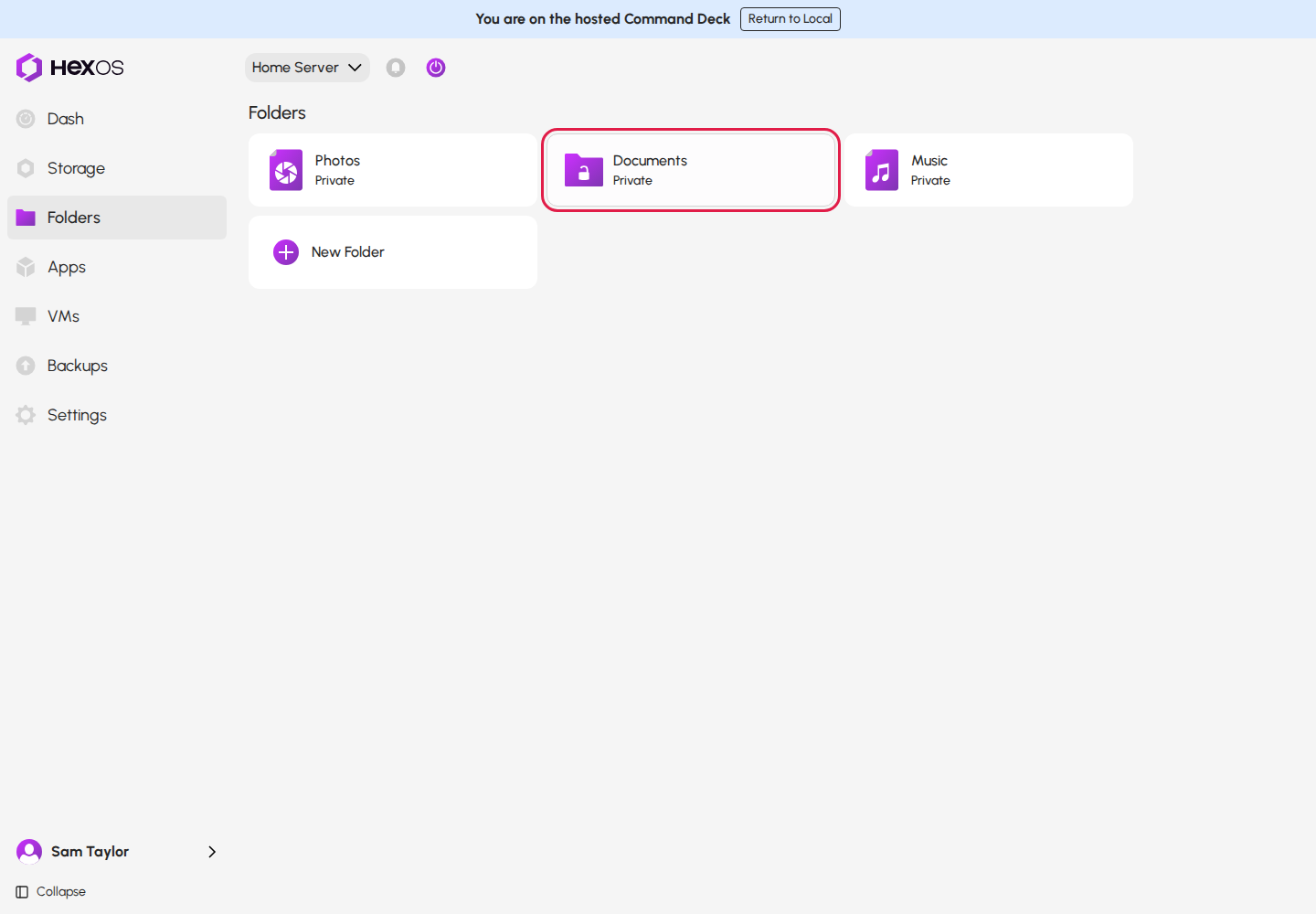Click the Sam Taylor name
The image size is (1316, 914).
(90, 852)
